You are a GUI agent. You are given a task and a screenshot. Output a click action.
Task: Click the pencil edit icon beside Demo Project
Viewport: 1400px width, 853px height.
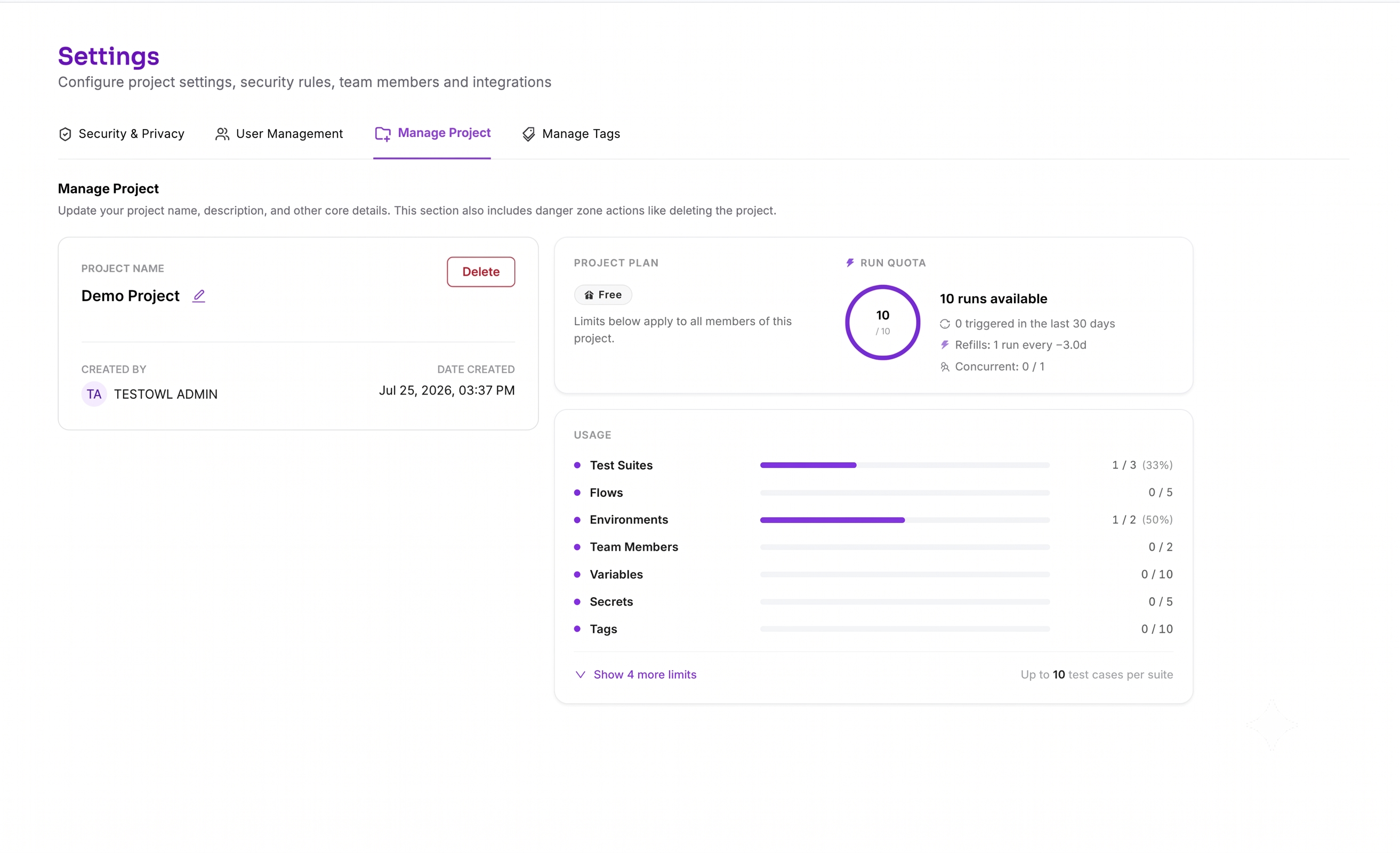tap(198, 296)
